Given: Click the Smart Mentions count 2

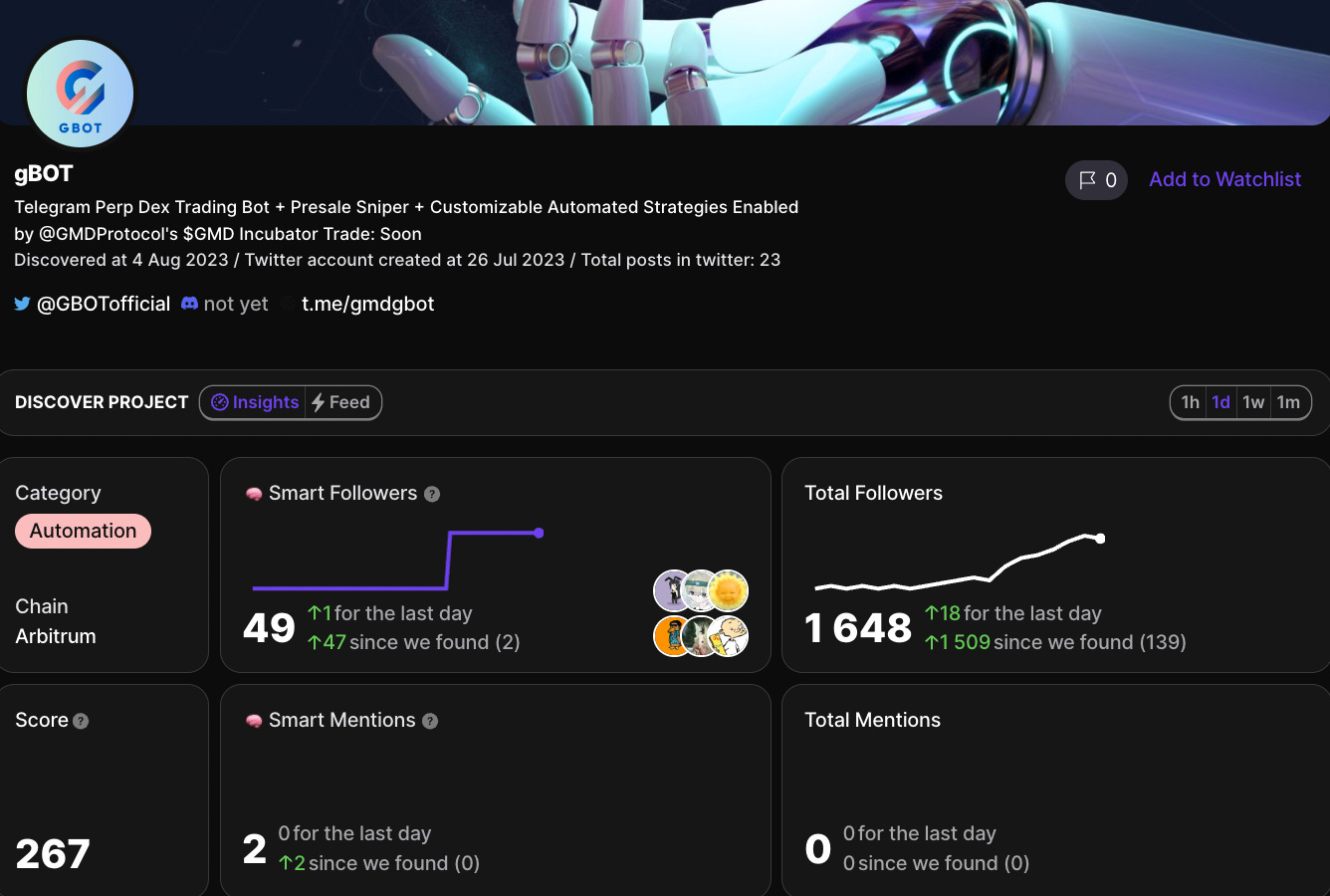Looking at the screenshot, I should point(255,849).
